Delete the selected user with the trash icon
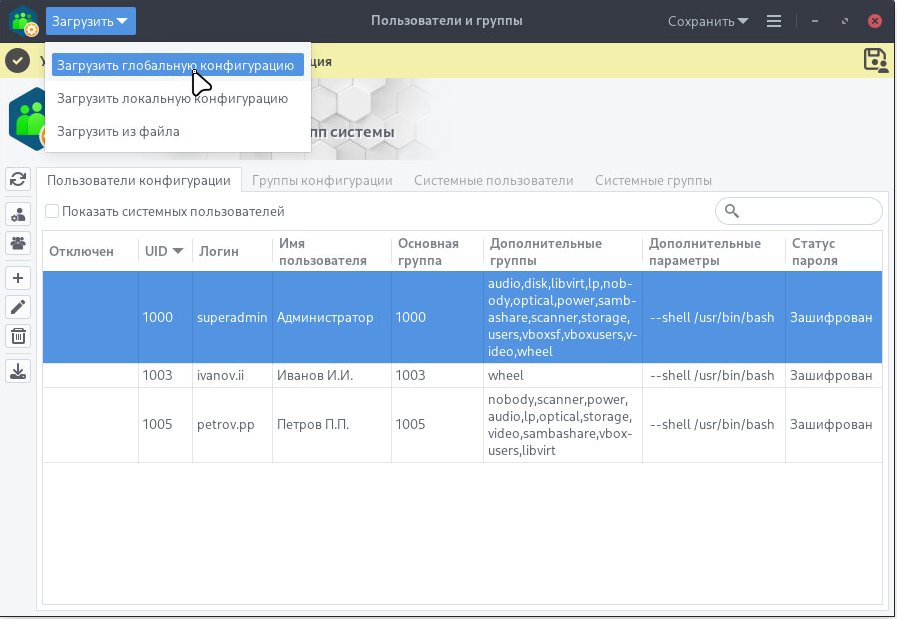 18,336
